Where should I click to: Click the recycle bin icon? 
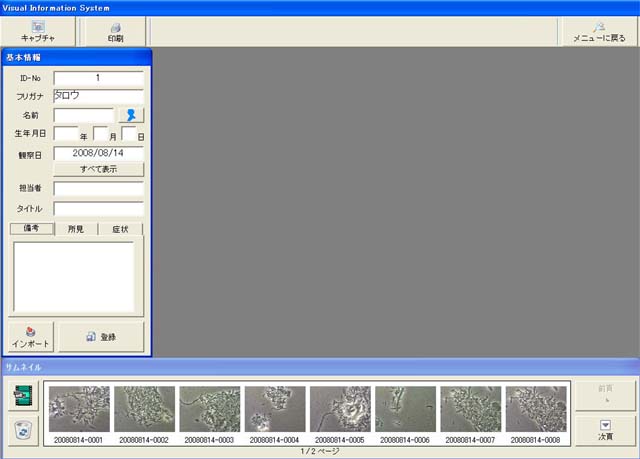(22, 429)
